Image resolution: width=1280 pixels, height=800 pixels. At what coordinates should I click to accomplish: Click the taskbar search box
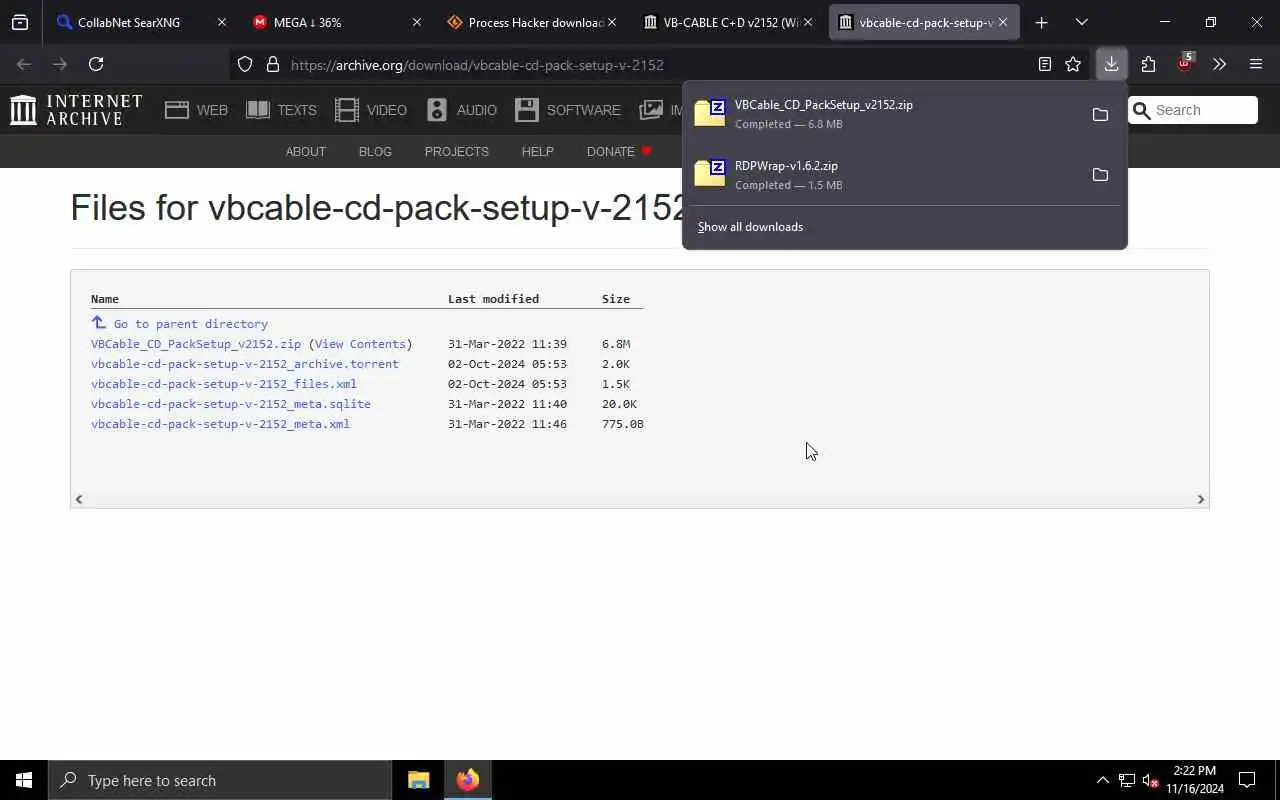(x=220, y=780)
